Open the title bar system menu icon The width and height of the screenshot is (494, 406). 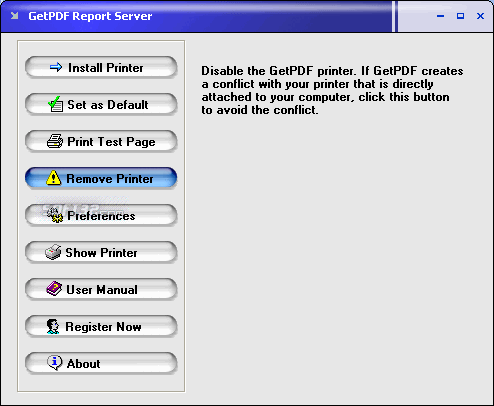click(14, 16)
